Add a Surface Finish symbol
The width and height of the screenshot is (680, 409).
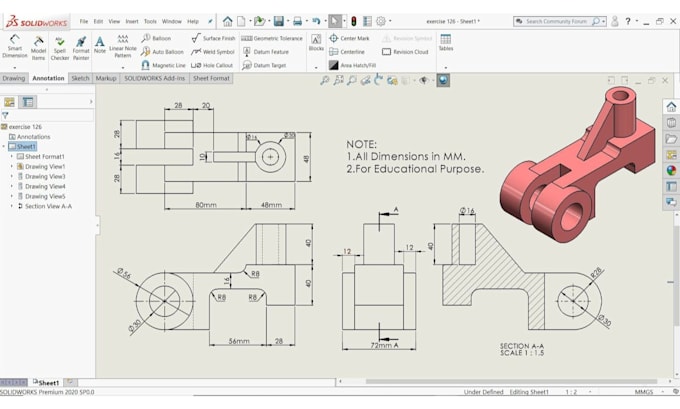(213, 38)
